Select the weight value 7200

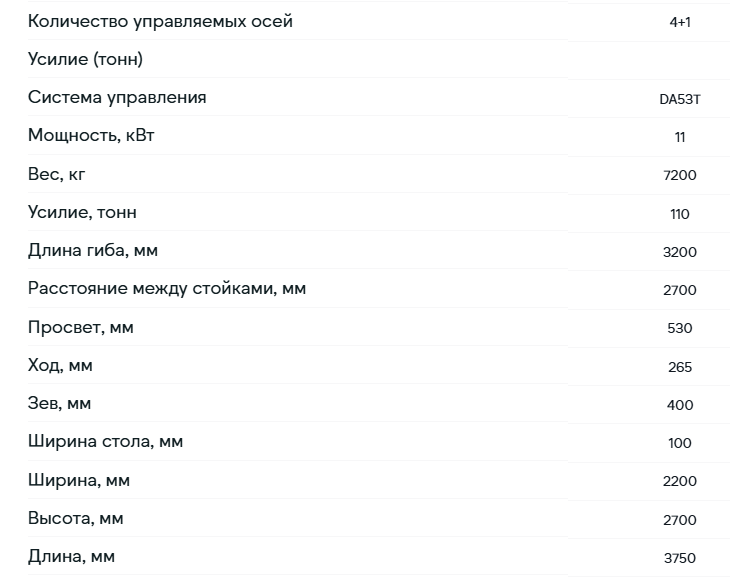[680, 175]
